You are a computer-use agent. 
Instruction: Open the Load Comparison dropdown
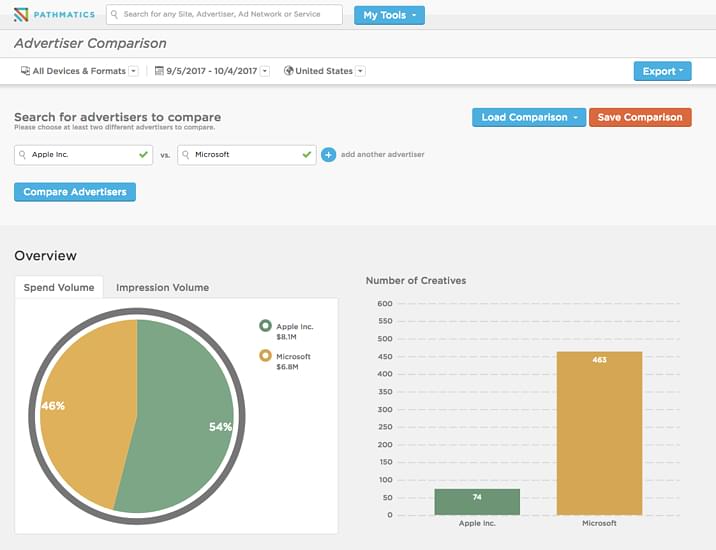(x=529, y=117)
